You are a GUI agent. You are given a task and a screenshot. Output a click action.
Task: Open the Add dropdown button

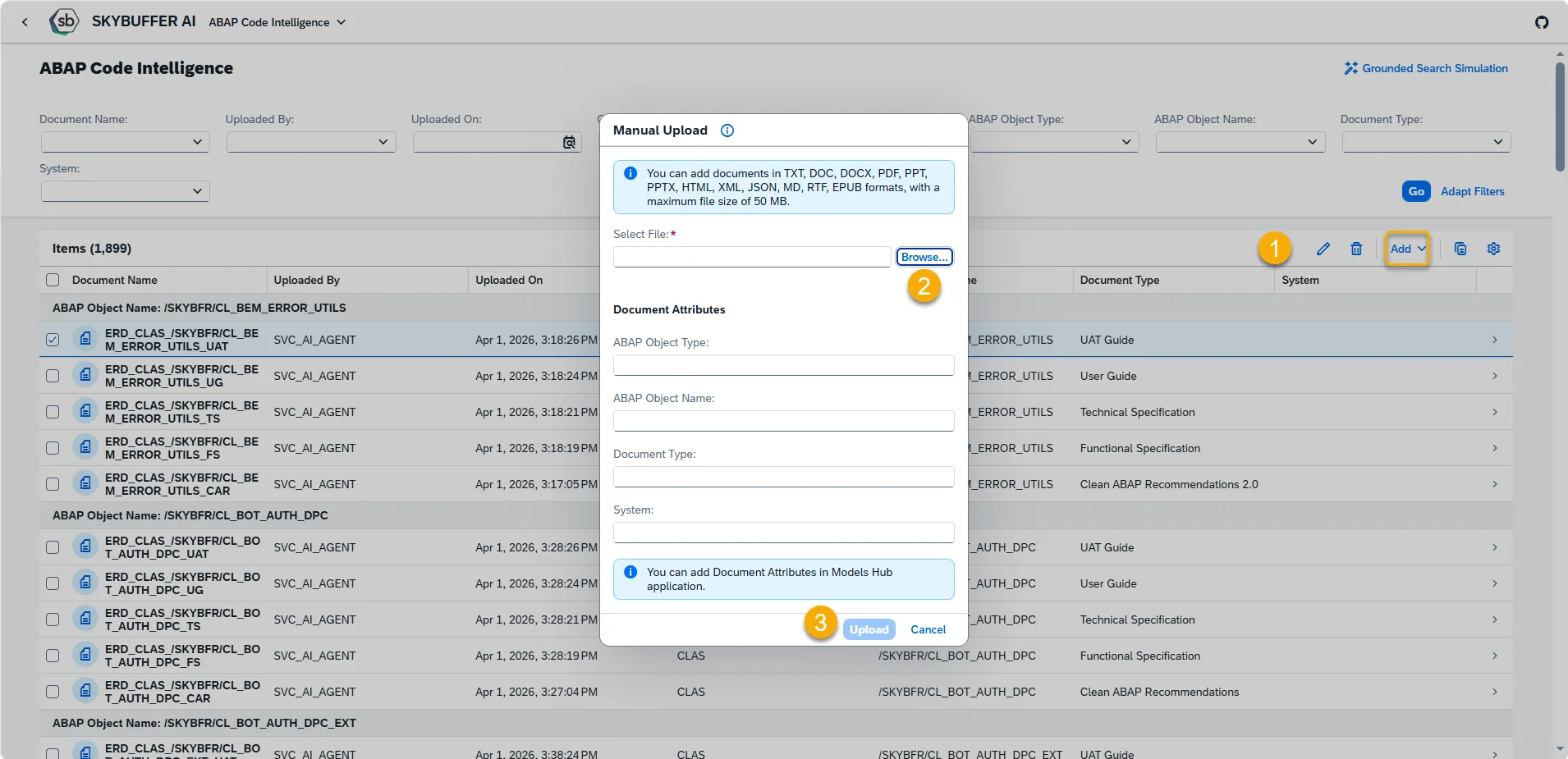(x=1407, y=249)
